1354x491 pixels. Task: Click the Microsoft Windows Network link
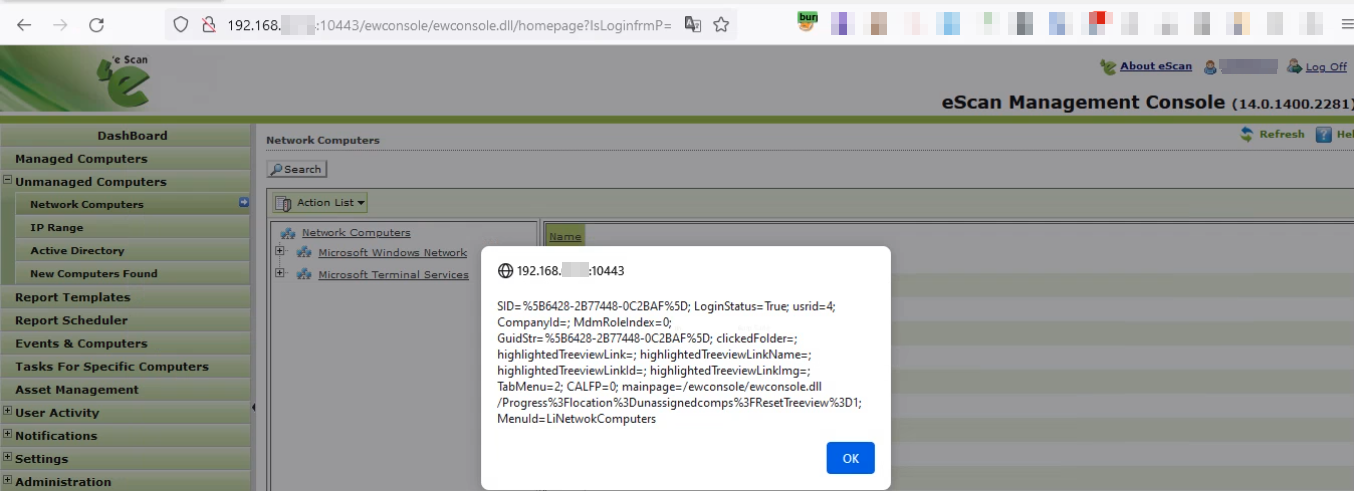tap(392, 253)
